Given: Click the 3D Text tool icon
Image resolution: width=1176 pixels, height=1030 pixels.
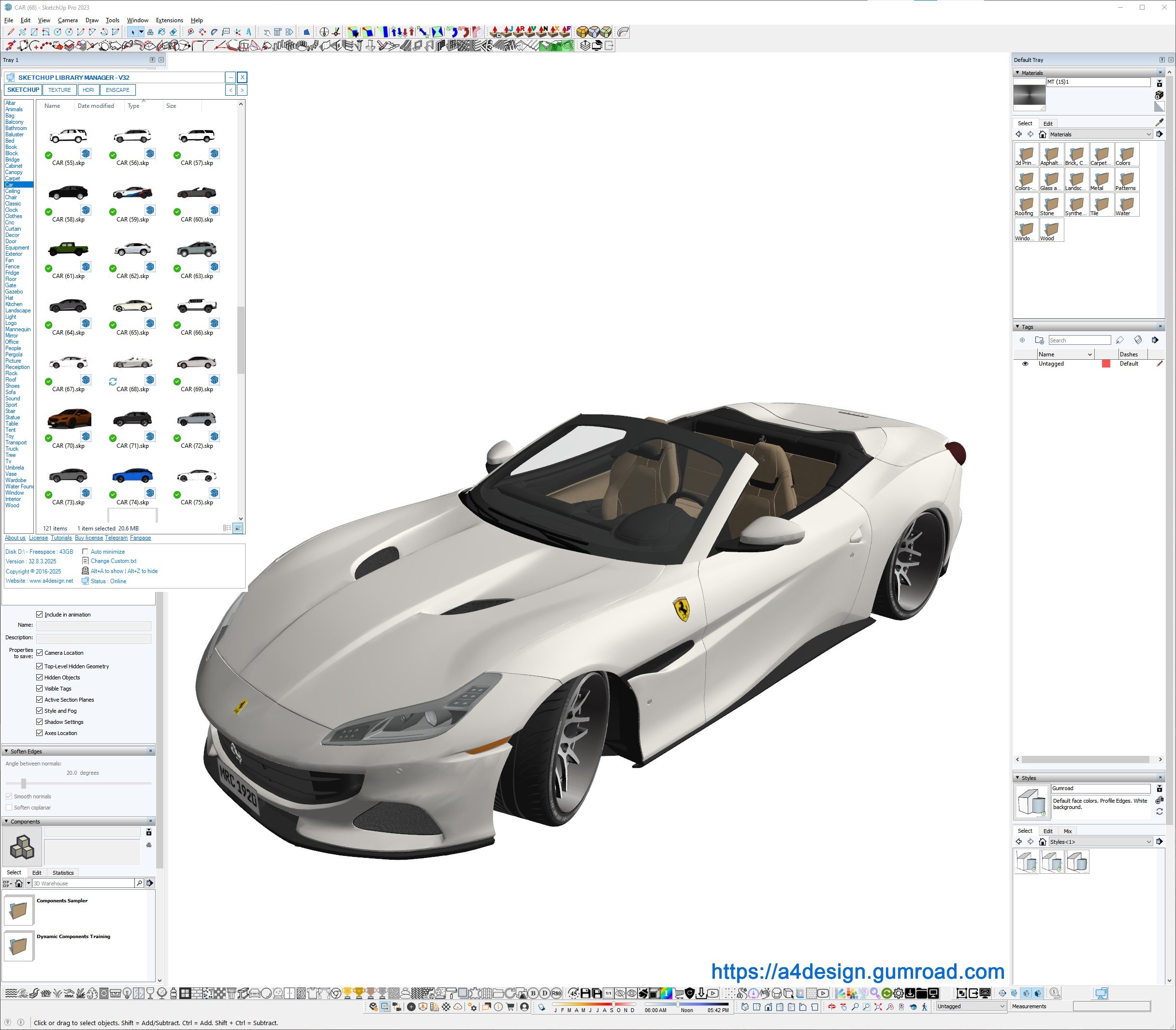Looking at the screenshot, I should tap(249, 32).
